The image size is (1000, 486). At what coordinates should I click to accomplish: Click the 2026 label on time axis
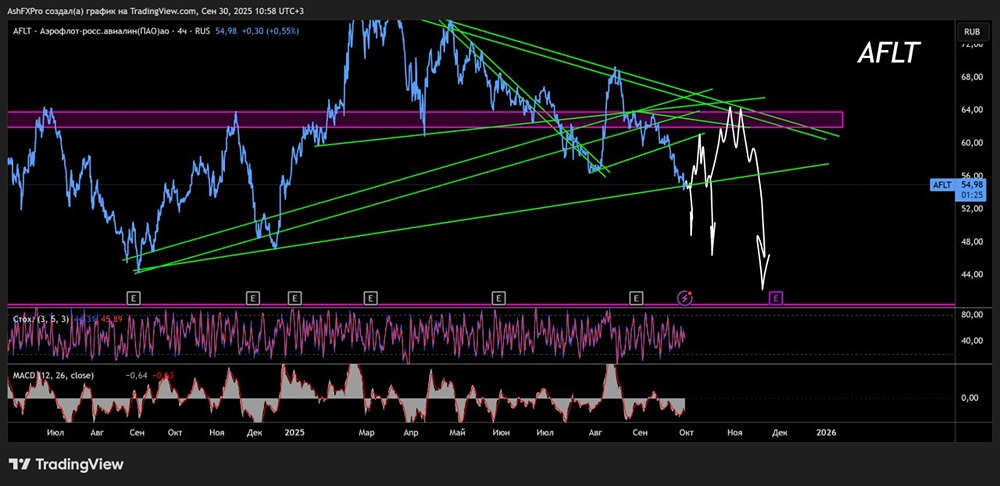tap(826, 432)
